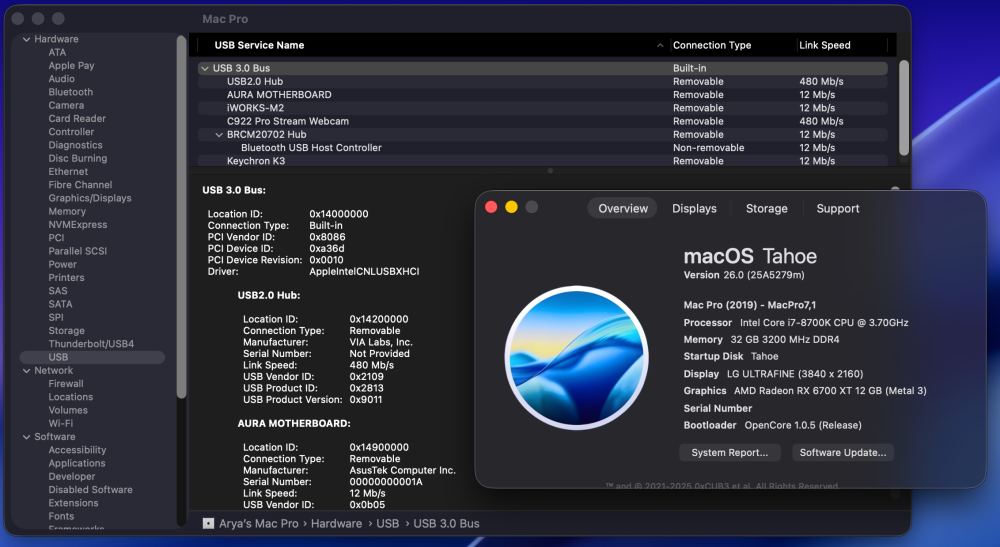1000x547 pixels.
Task: Collapse the Network section in sidebar
Action: pyautogui.click(x=26, y=370)
